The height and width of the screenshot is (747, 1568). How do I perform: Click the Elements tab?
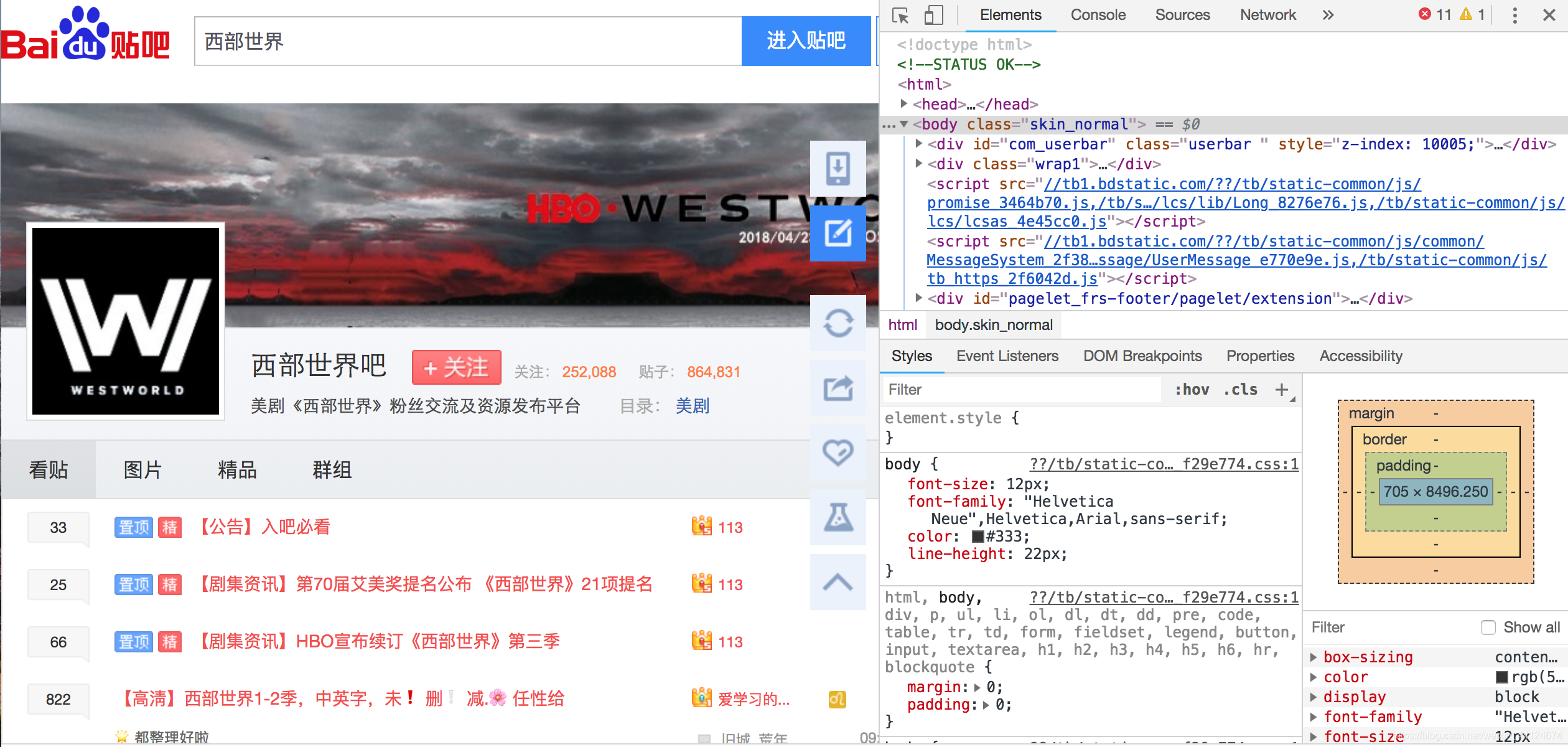click(1010, 15)
